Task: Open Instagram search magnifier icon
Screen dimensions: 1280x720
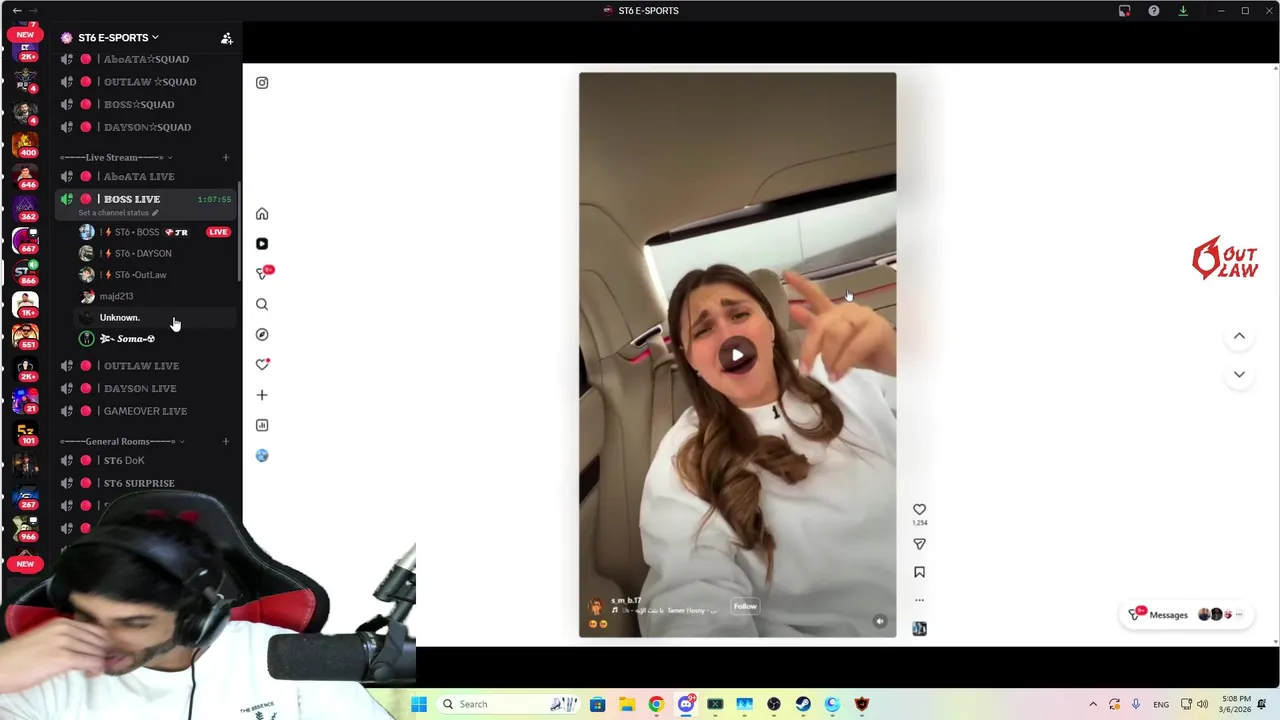Action: pyautogui.click(x=262, y=304)
